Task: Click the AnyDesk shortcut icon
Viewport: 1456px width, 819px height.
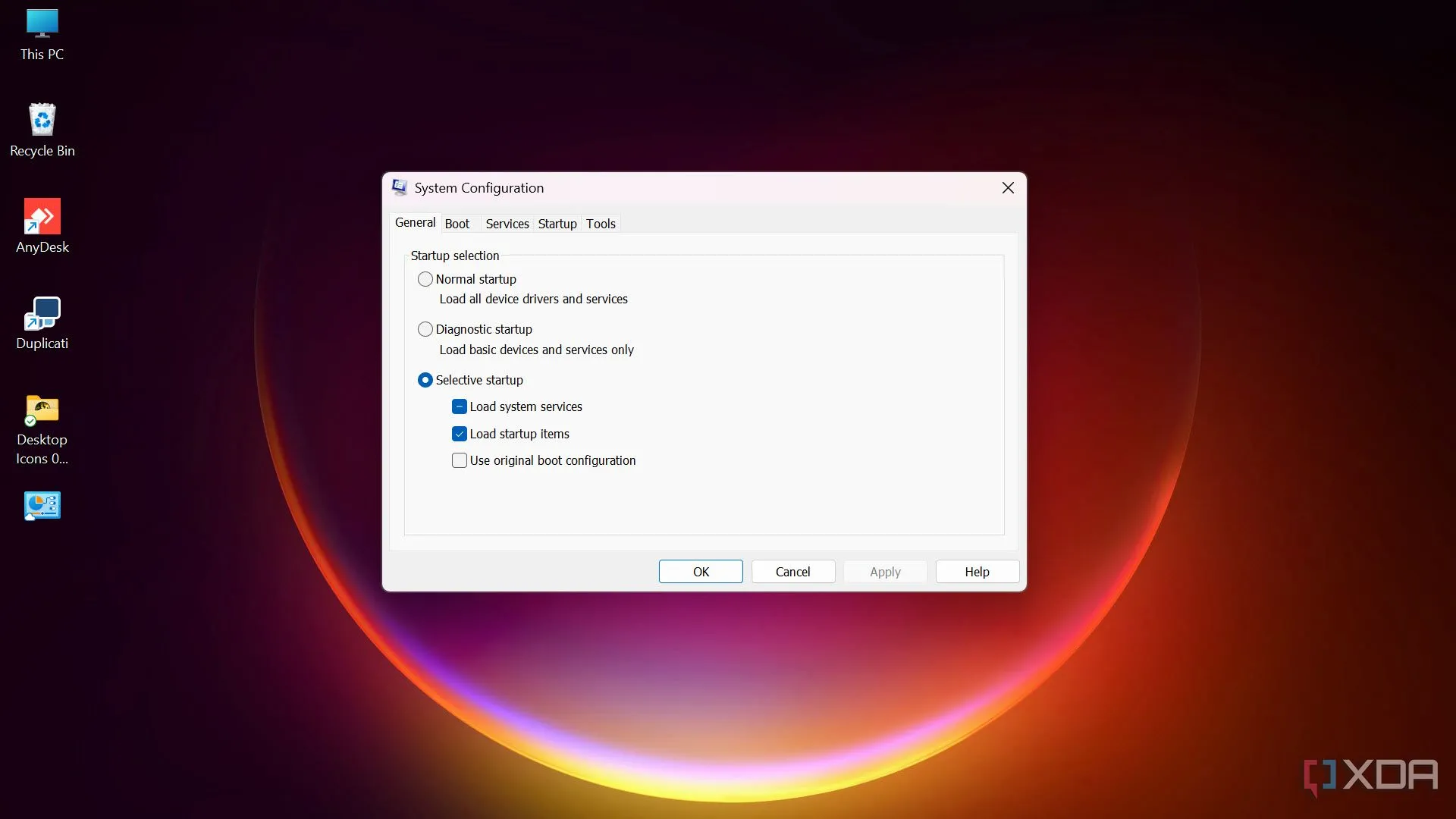Action: click(42, 226)
